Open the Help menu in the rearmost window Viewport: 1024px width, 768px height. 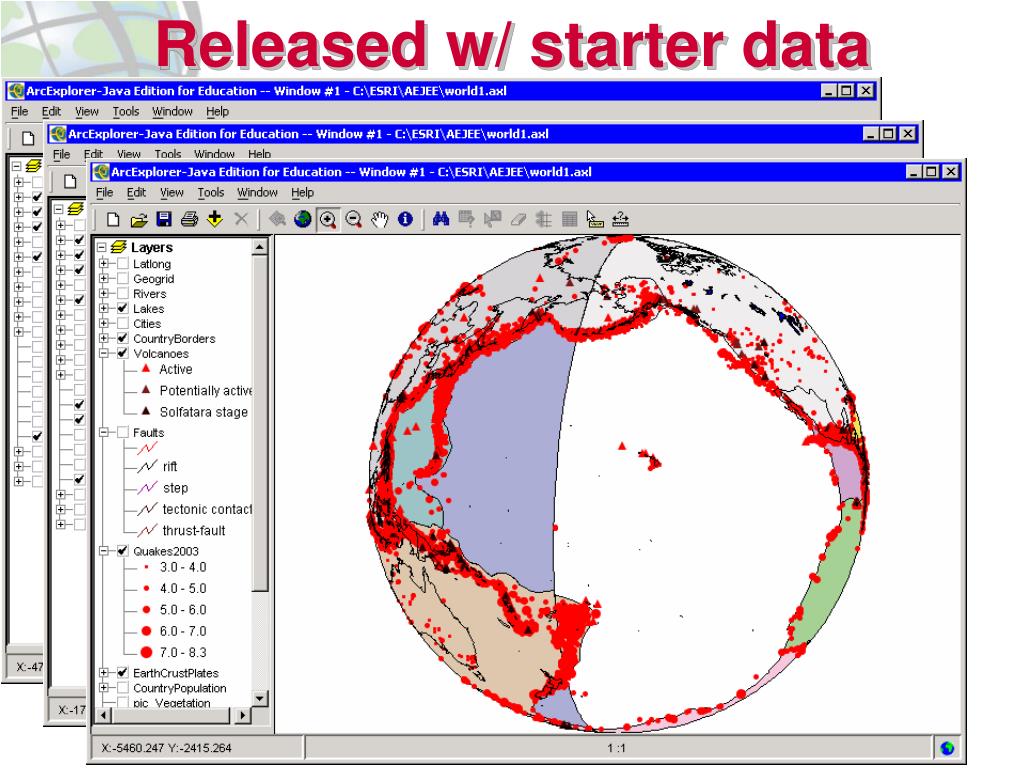(x=217, y=112)
